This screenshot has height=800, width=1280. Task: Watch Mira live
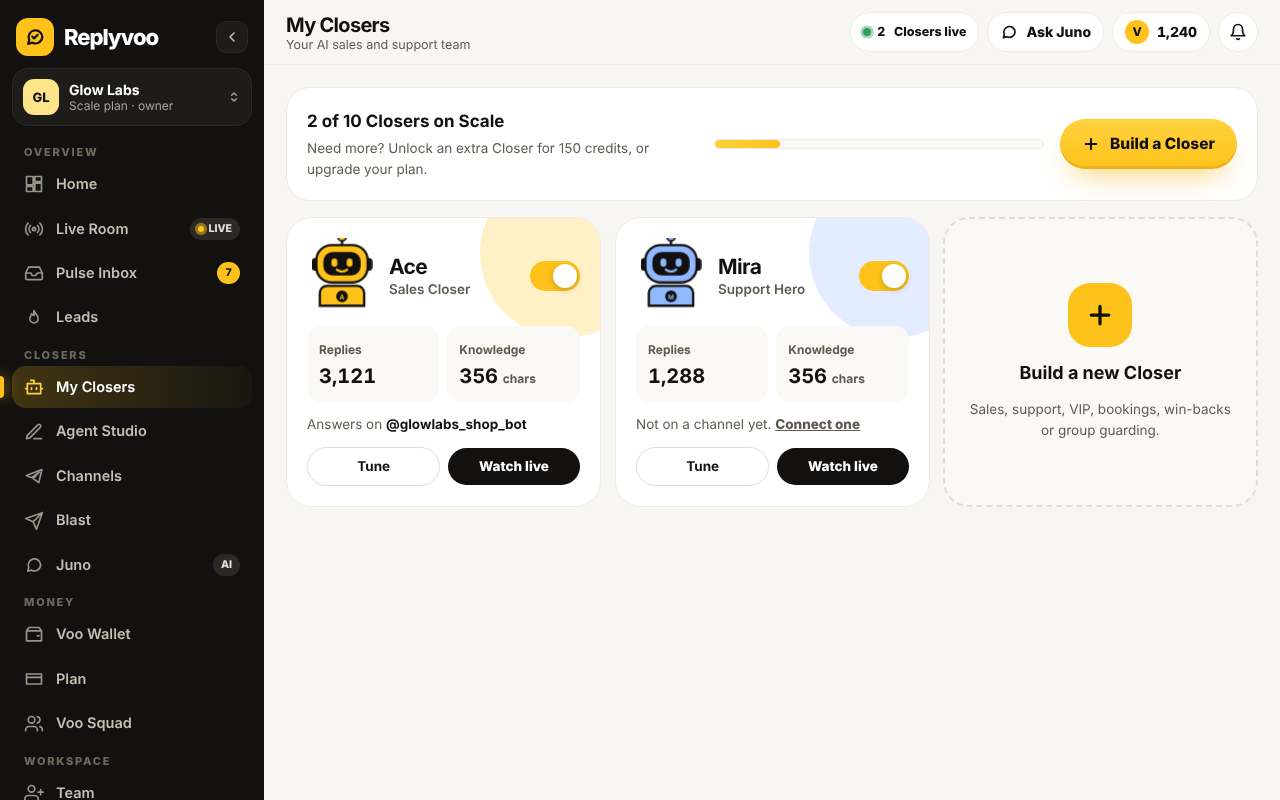click(843, 466)
